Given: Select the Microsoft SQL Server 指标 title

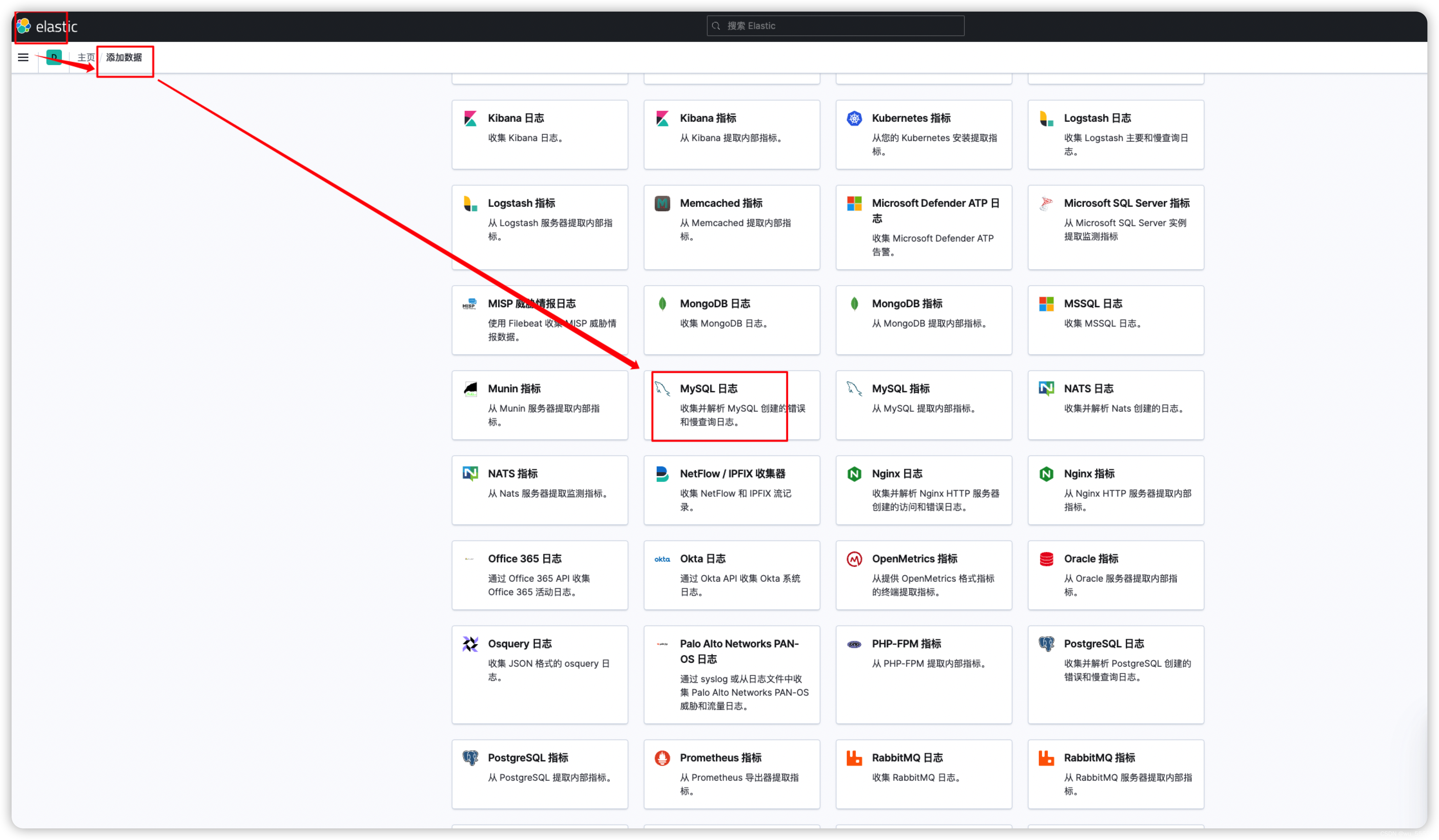Looking at the screenshot, I should pos(1126,203).
